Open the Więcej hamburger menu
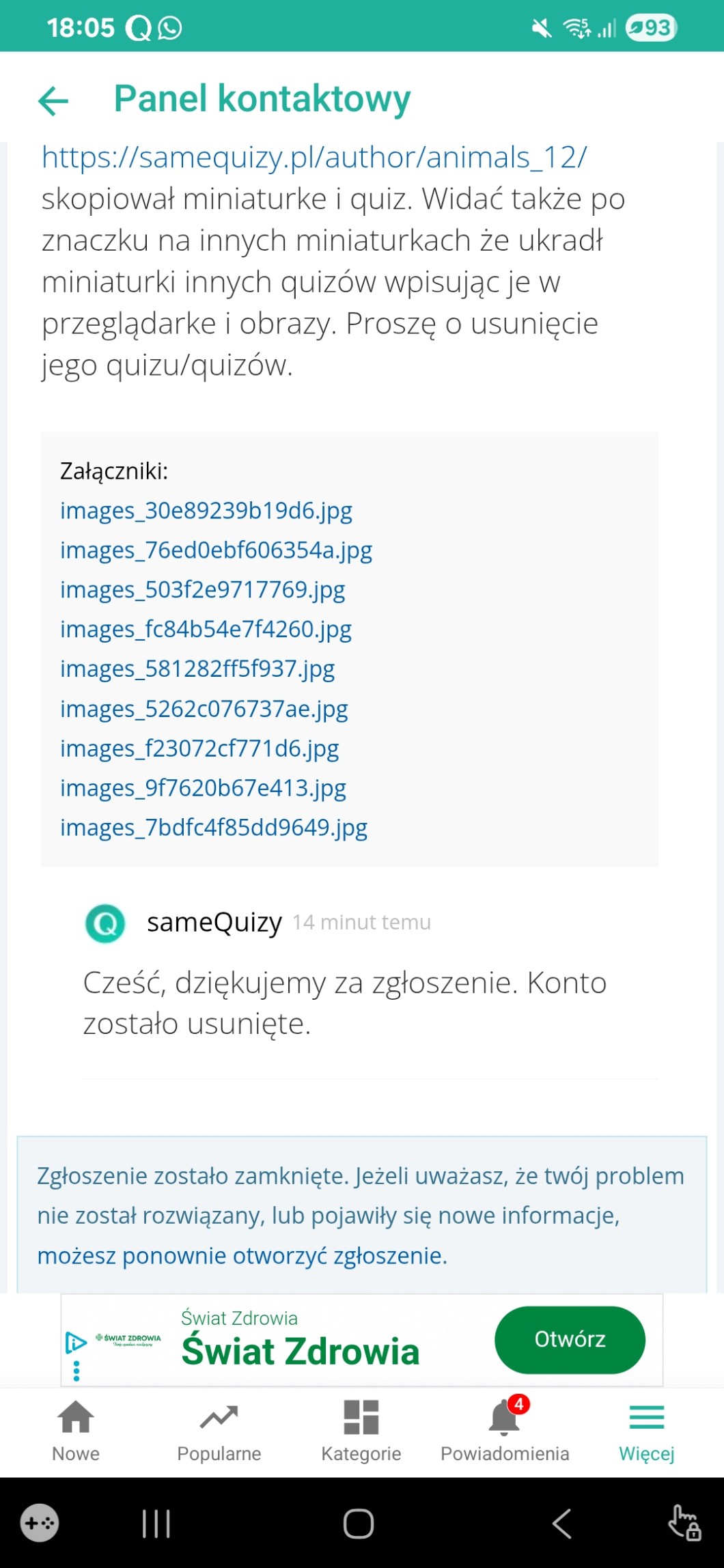Screen dimensions: 724x1568 (646, 1418)
